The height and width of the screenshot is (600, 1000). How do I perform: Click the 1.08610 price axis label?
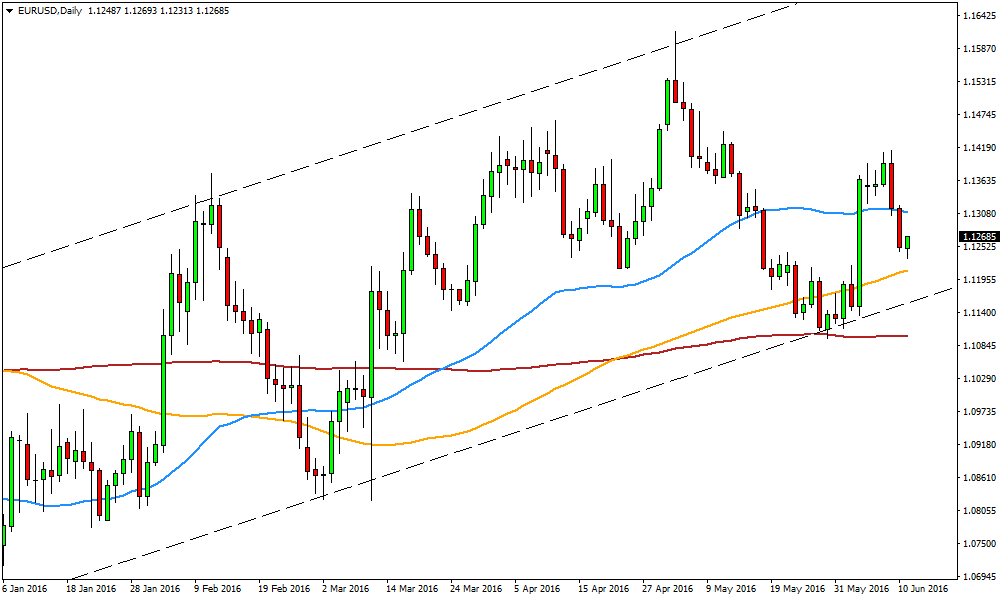pos(979,478)
